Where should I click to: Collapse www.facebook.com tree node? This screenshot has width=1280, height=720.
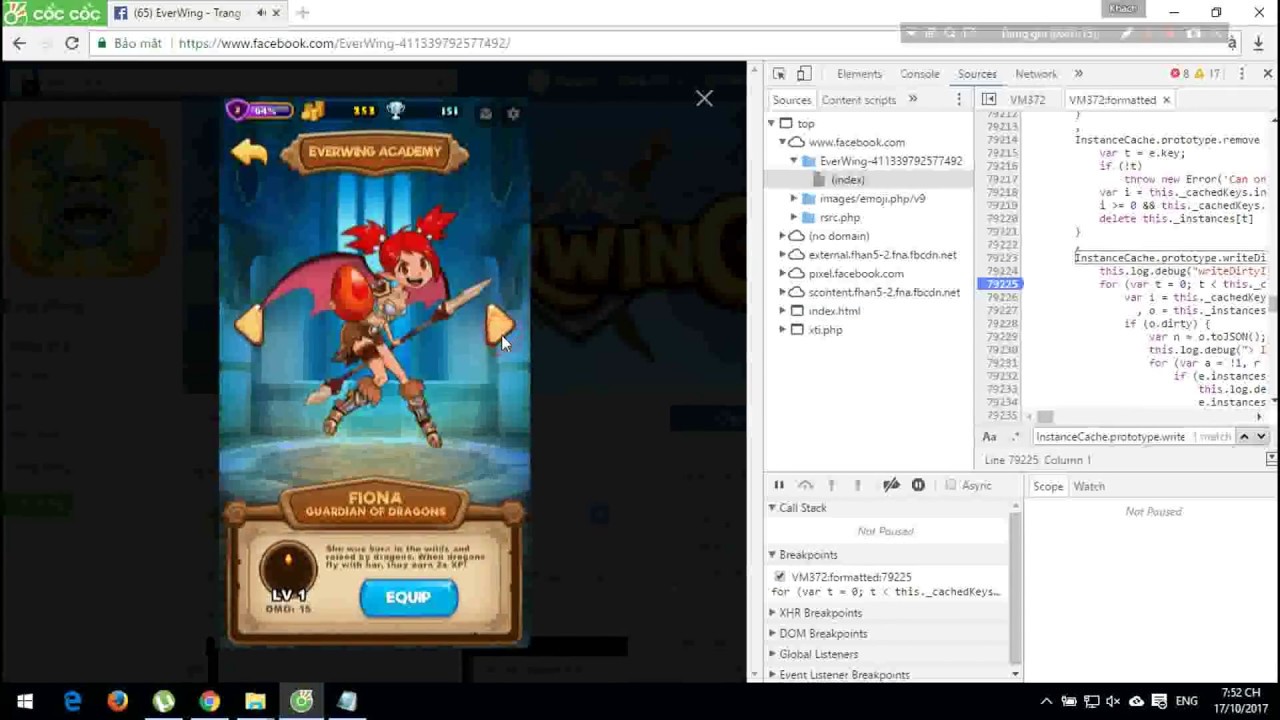pyautogui.click(x=783, y=142)
